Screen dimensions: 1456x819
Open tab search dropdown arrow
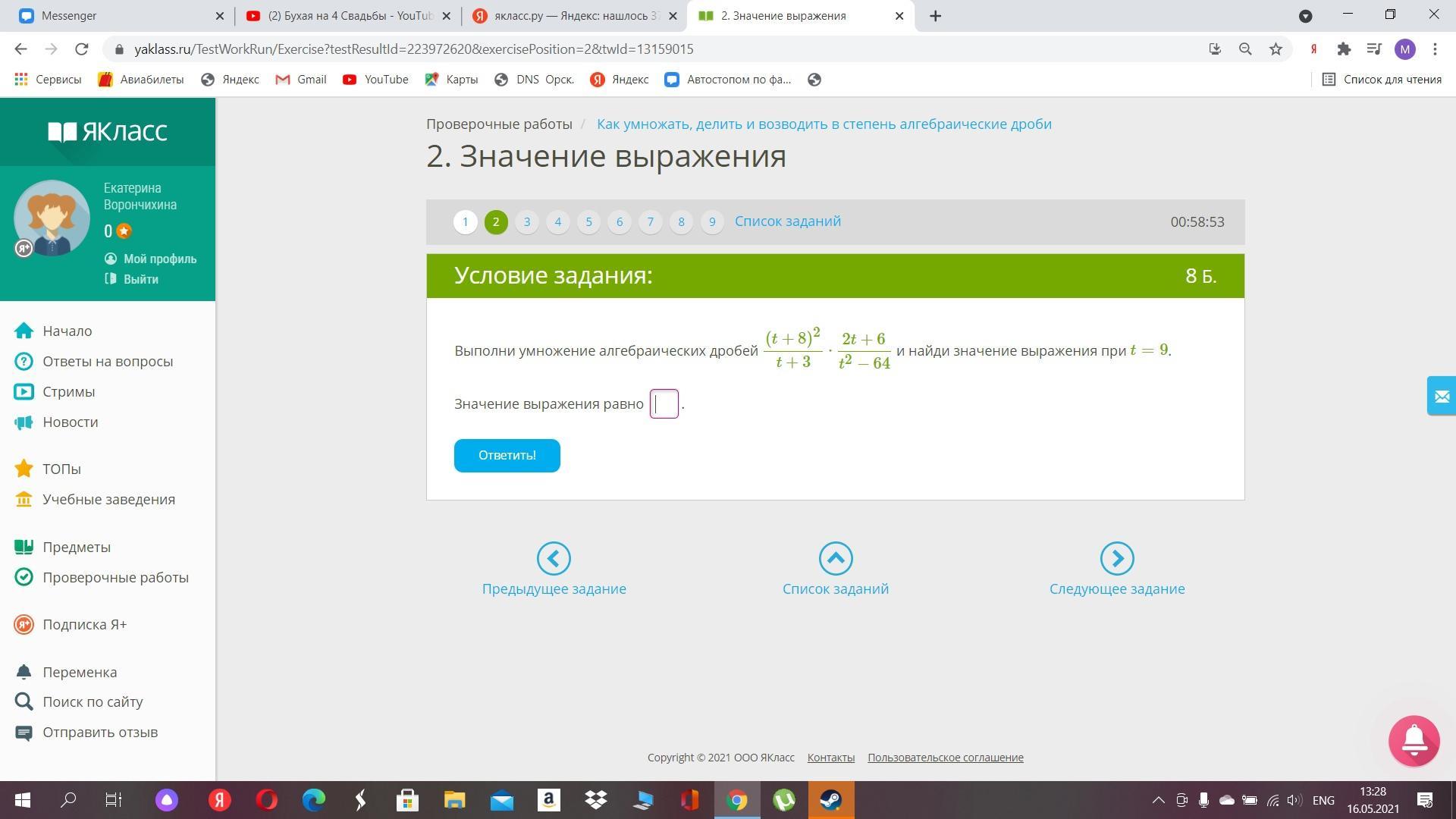click(x=1305, y=16)
